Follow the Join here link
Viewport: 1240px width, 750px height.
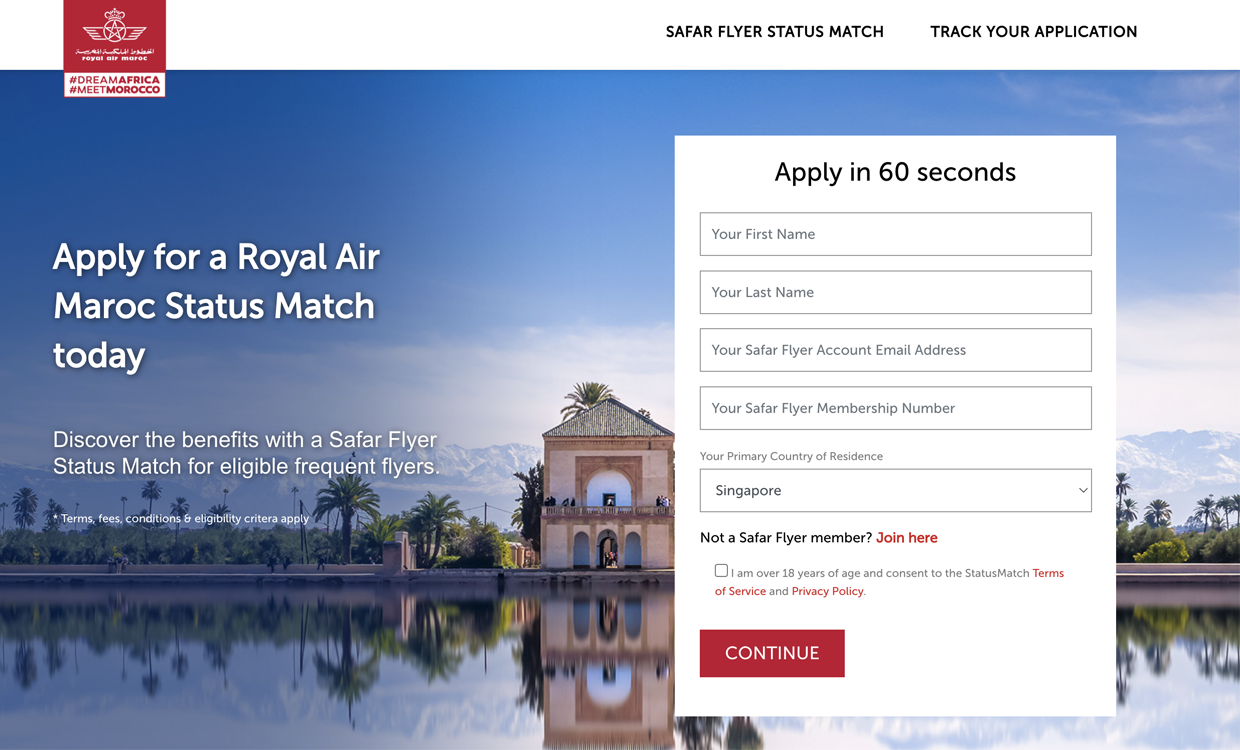pyautogui.click(x=906, y=538)
